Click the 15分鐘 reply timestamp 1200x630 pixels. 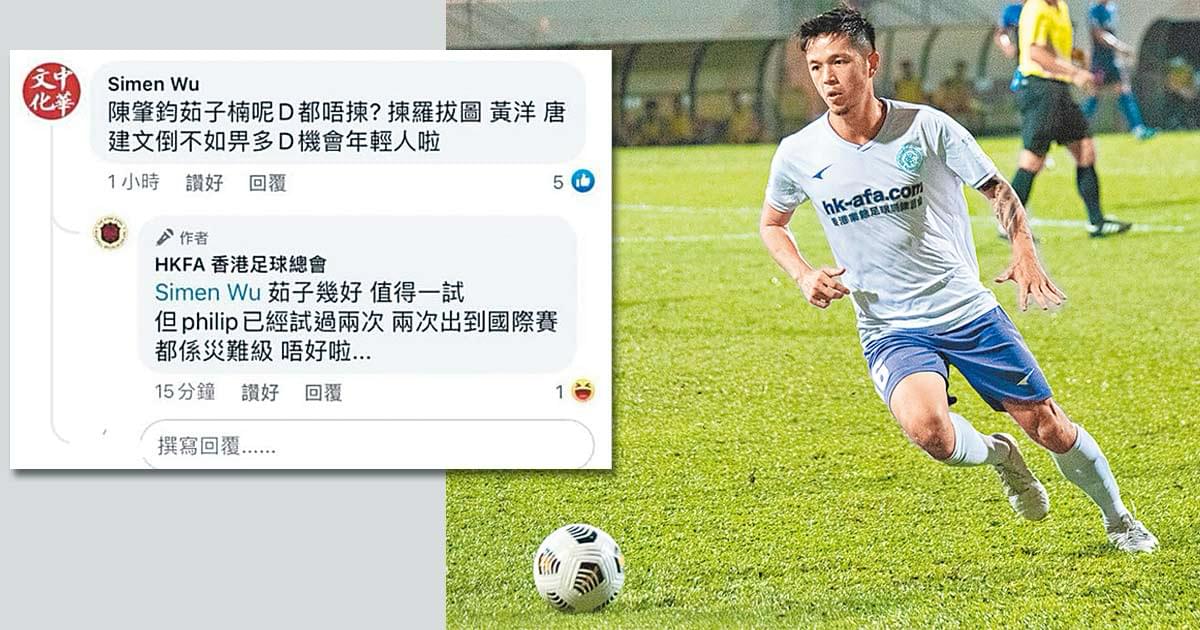tap(185, 392)
